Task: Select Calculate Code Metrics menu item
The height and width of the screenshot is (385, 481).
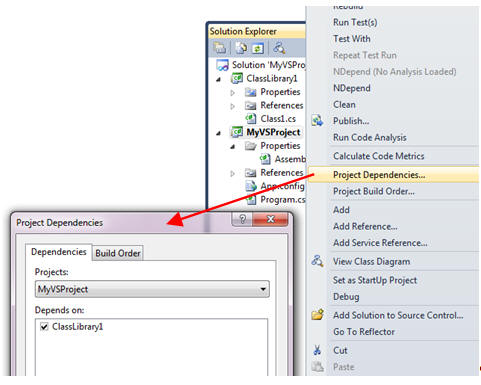Action: coord(378,156)
